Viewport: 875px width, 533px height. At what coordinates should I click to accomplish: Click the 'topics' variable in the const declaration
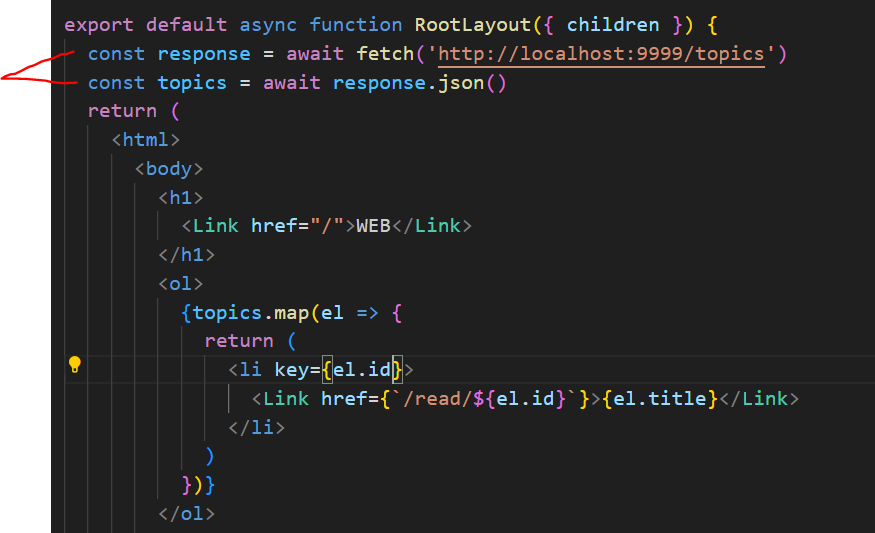[192, 83]
